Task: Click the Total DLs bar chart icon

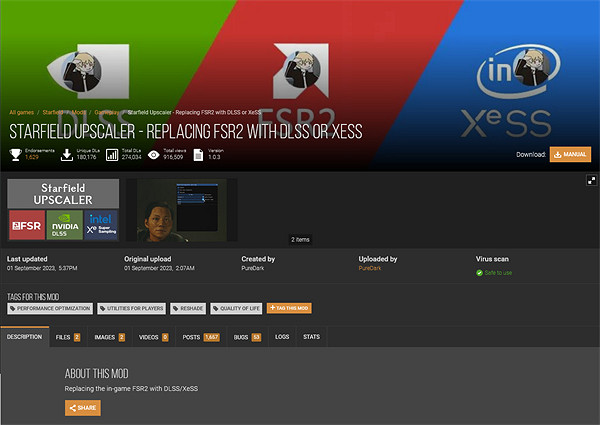Action: (111, 154)
